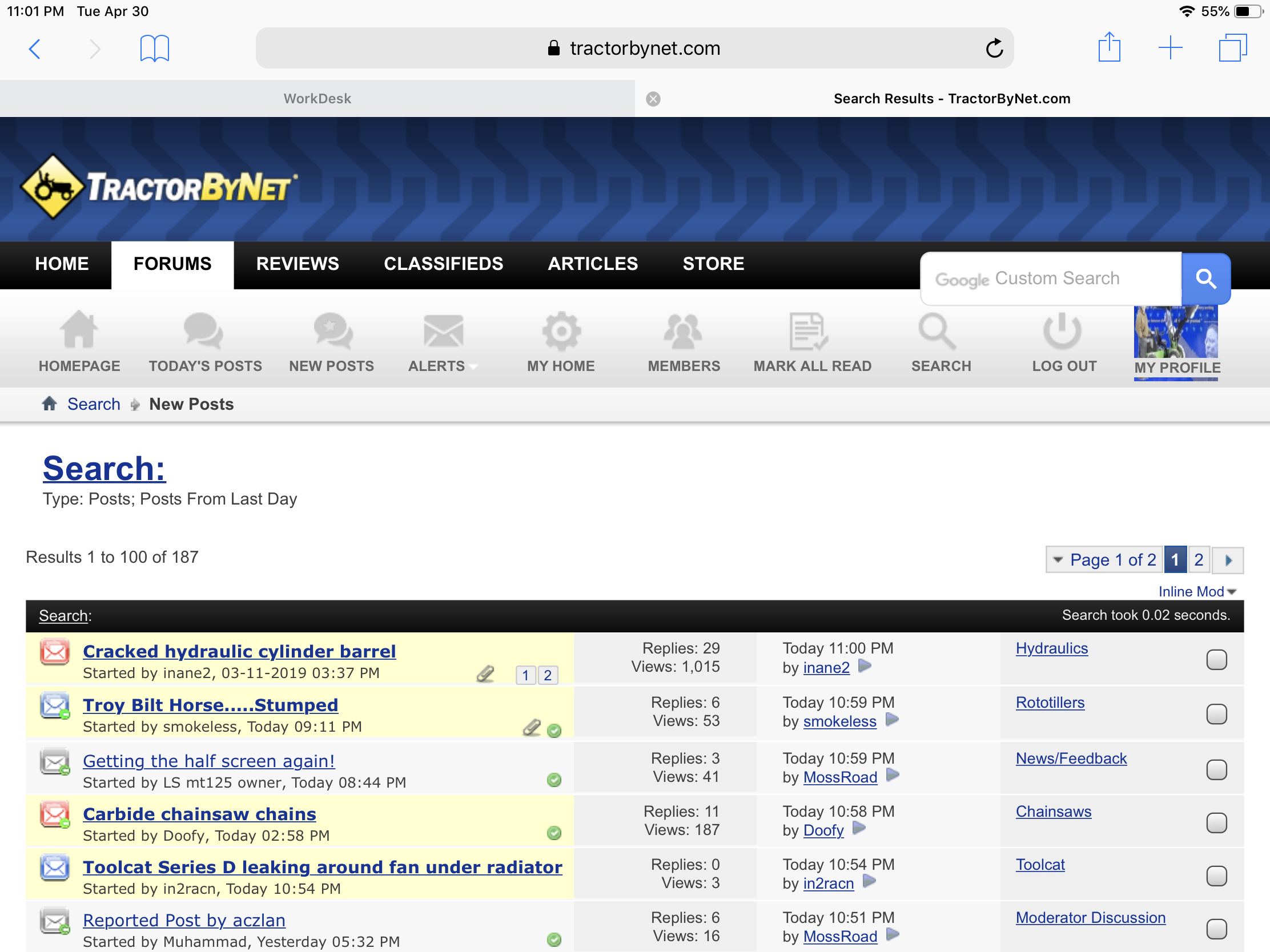This screenshot has width=1270, height=952.
Task: Click Search link in black results header
Action: coord(63,616)
